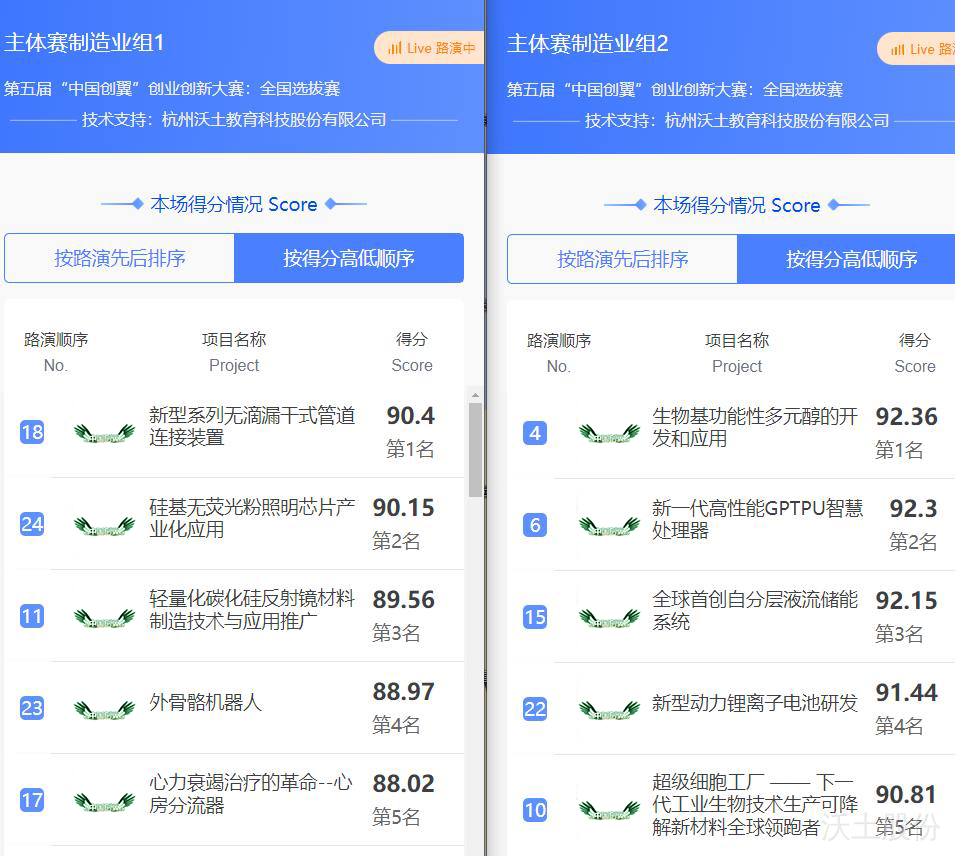Viewport: 955px width, 856px height.
Task: Click number badge 18 in left list
Action: [x=32, y=432]
